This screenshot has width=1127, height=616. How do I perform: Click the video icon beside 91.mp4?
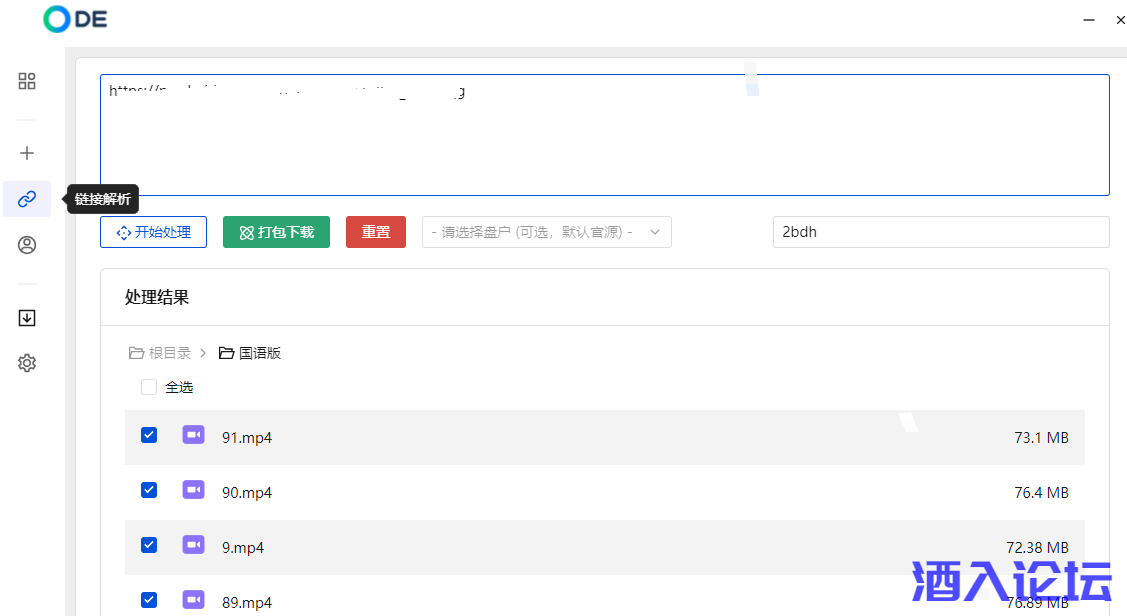click(193, 435)
